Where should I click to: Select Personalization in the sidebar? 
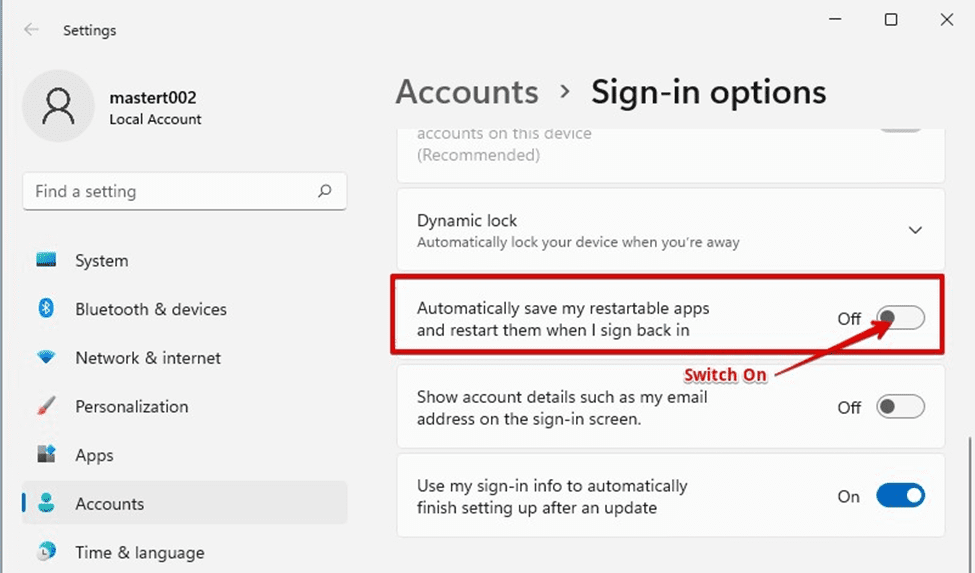click(x=131, y=406)
